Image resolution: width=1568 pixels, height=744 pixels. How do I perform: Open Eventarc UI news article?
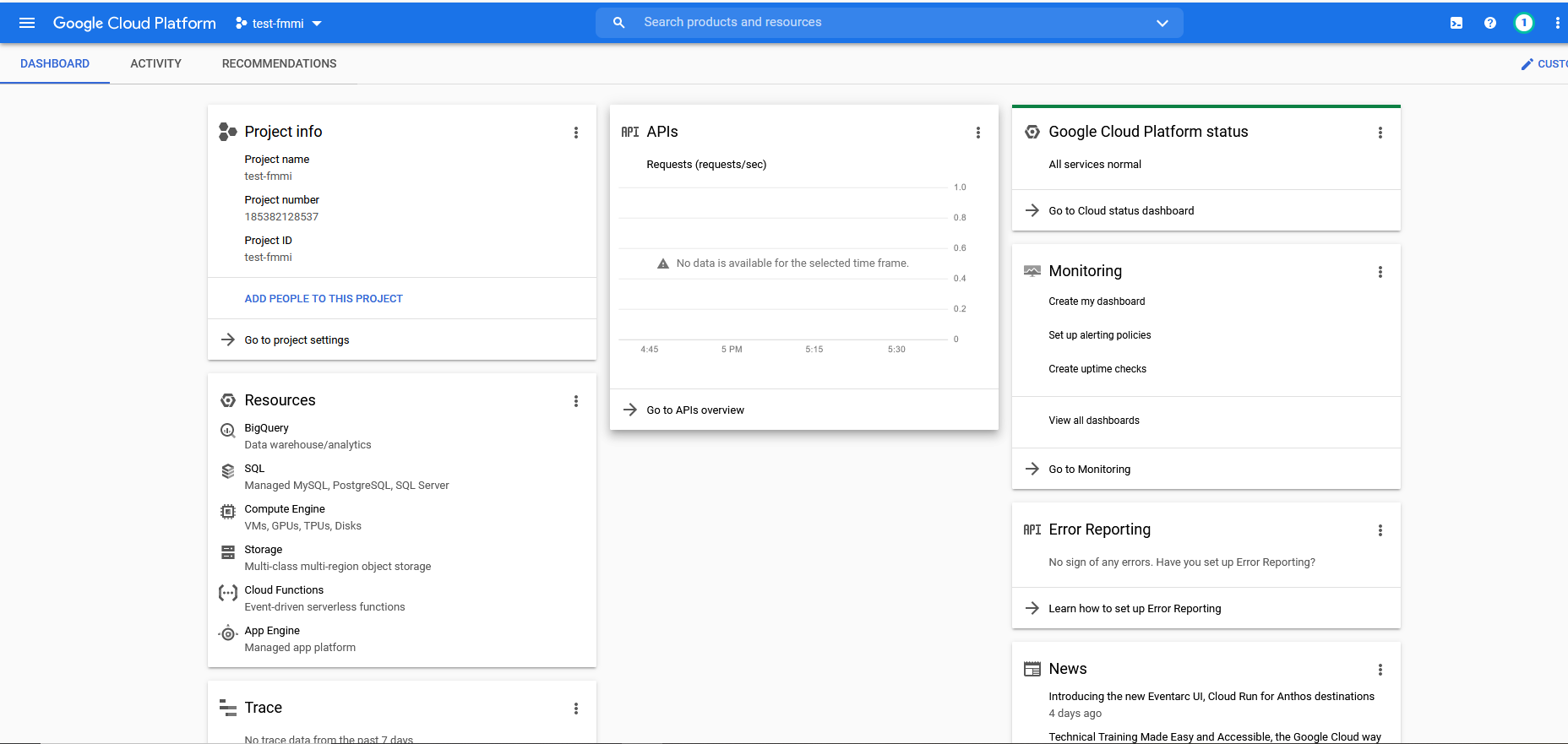pyautogui.click(x=1211, y=697)
